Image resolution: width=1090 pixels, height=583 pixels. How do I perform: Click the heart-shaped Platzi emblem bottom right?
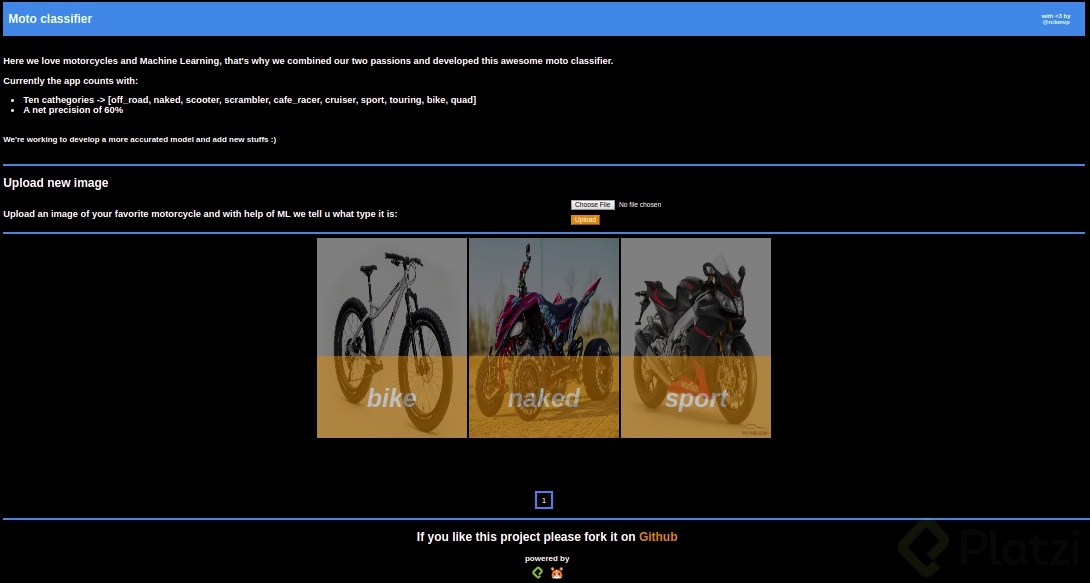(x=926, y=549)
